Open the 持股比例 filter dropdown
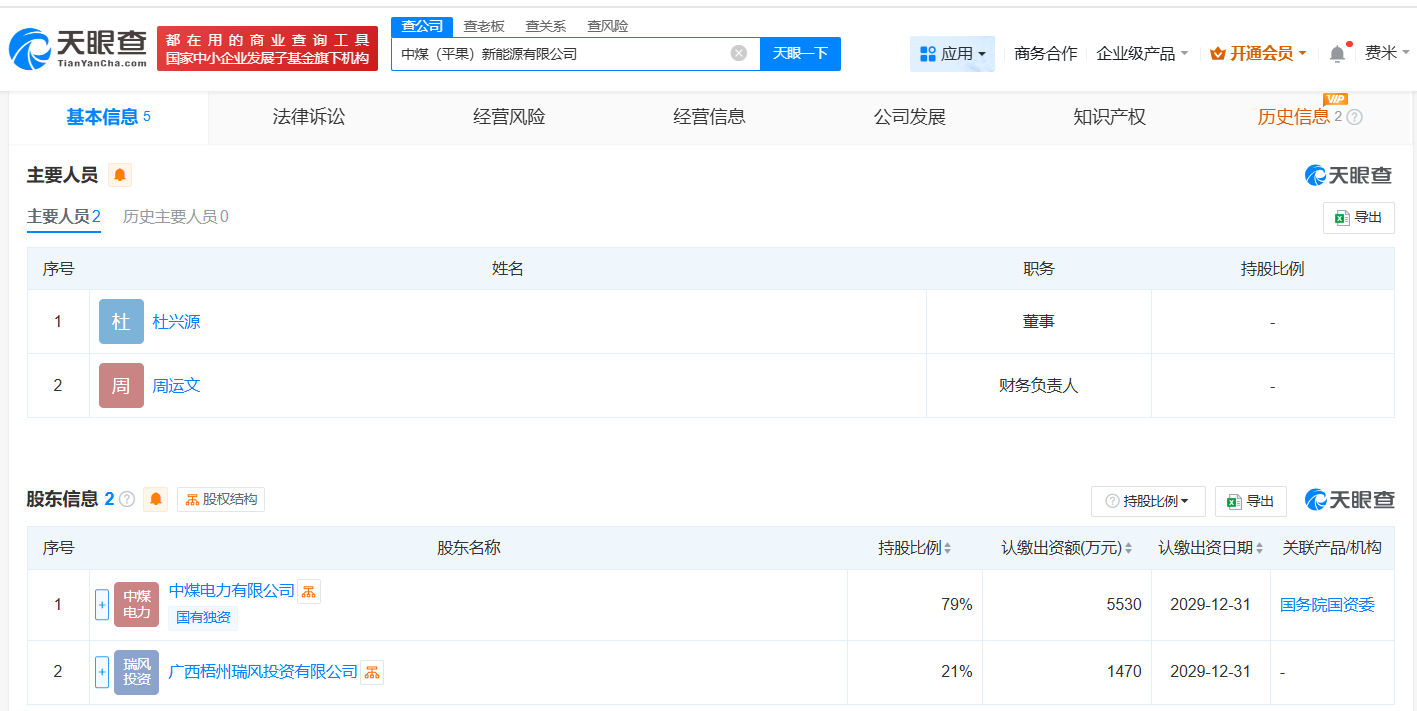This screenshot has height=711, width=1417. point(1148,501)
